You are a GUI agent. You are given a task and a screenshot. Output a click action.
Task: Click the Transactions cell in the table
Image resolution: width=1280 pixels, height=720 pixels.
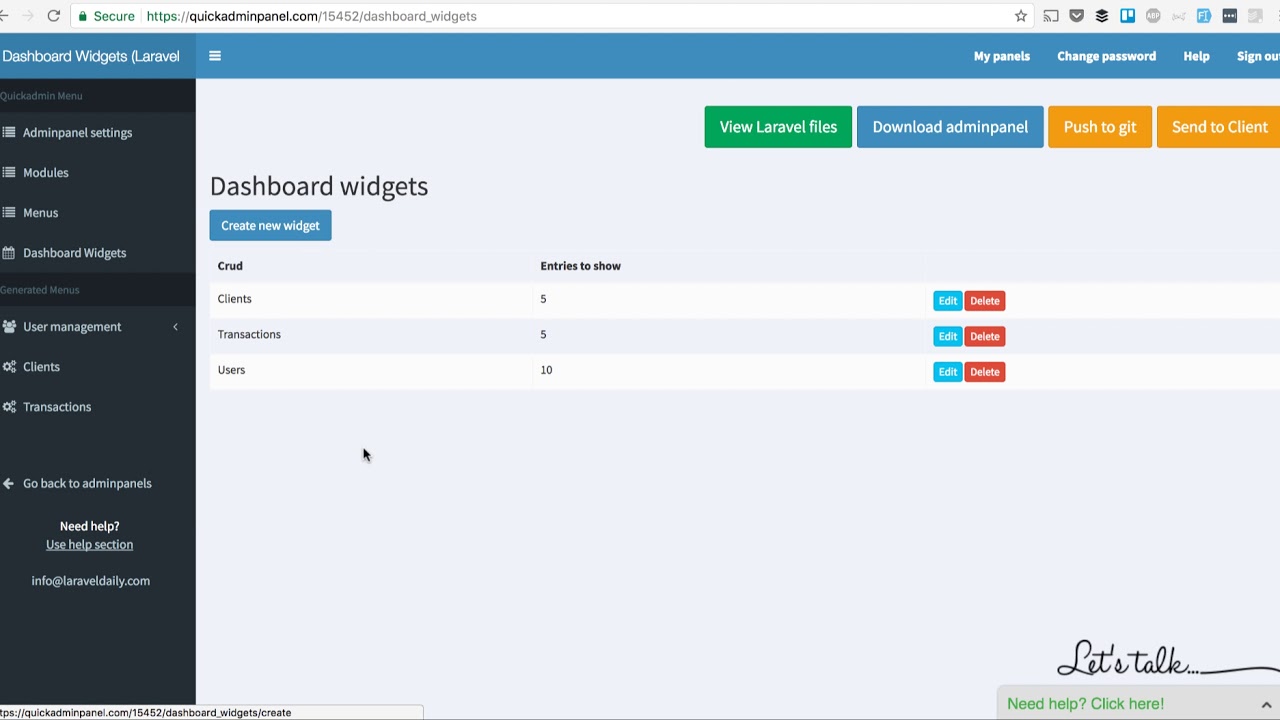coord(249,334)
